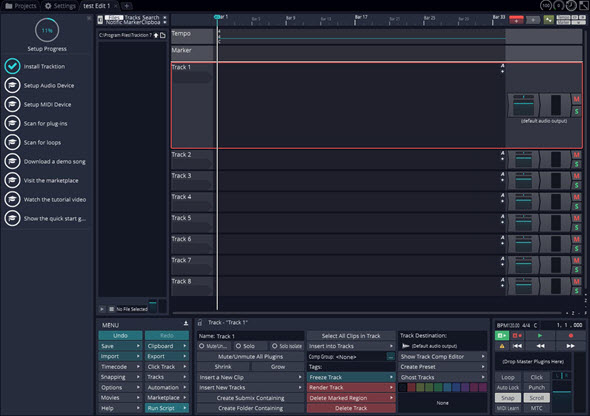Click the red Delete Track button
The height and width of the screenshot is (416, 590).
351,408
